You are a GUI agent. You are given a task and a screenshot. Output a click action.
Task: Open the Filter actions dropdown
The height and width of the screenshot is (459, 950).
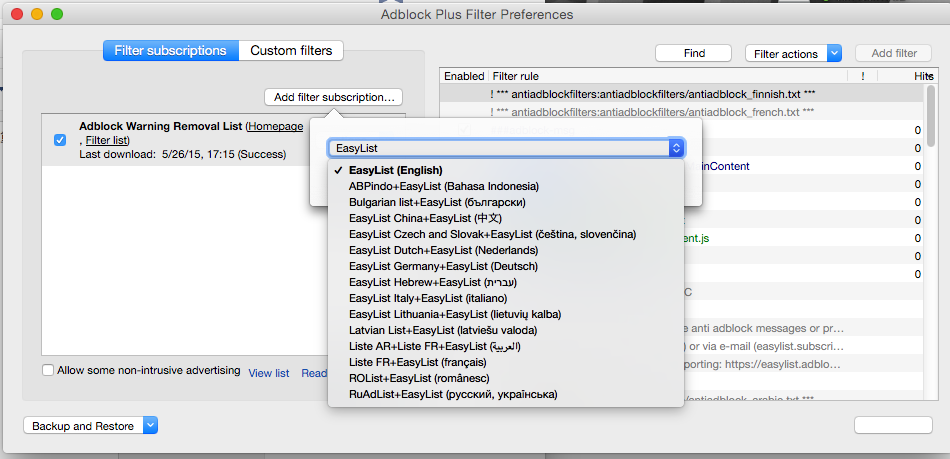793,53
